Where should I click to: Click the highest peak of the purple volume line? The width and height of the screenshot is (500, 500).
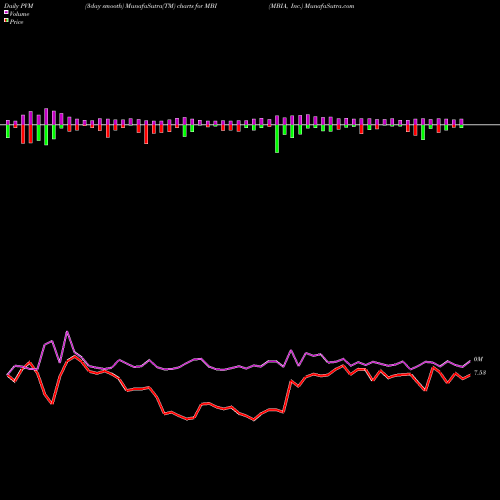67,332
